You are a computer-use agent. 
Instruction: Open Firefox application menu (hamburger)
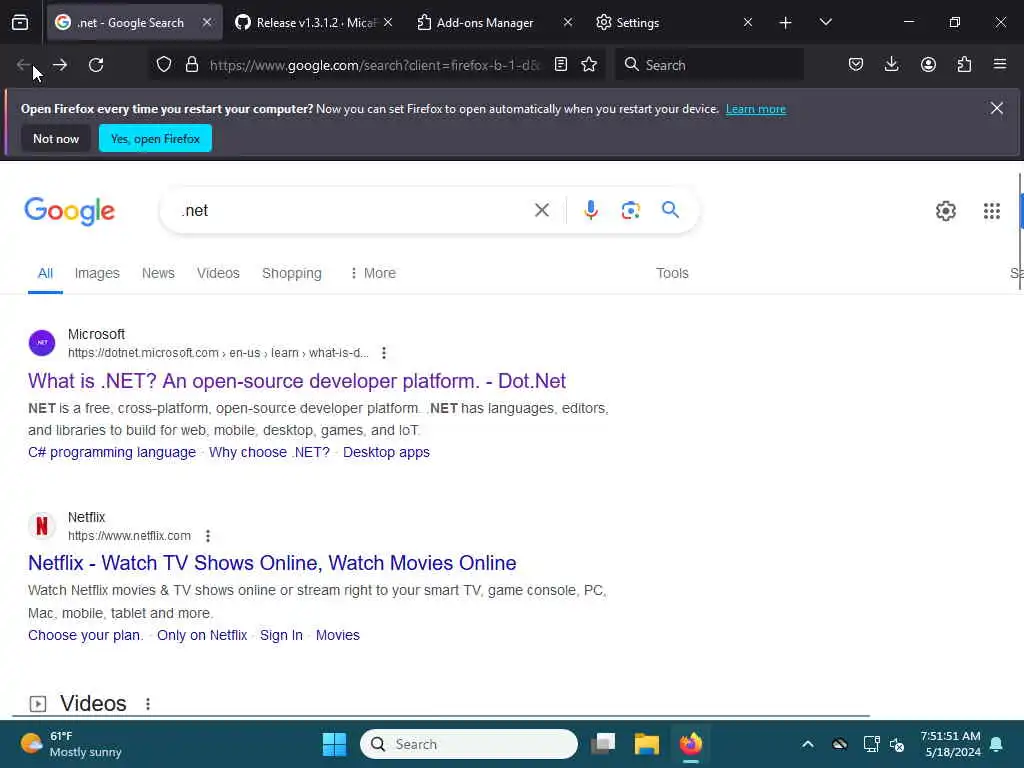pos(1000,65)
